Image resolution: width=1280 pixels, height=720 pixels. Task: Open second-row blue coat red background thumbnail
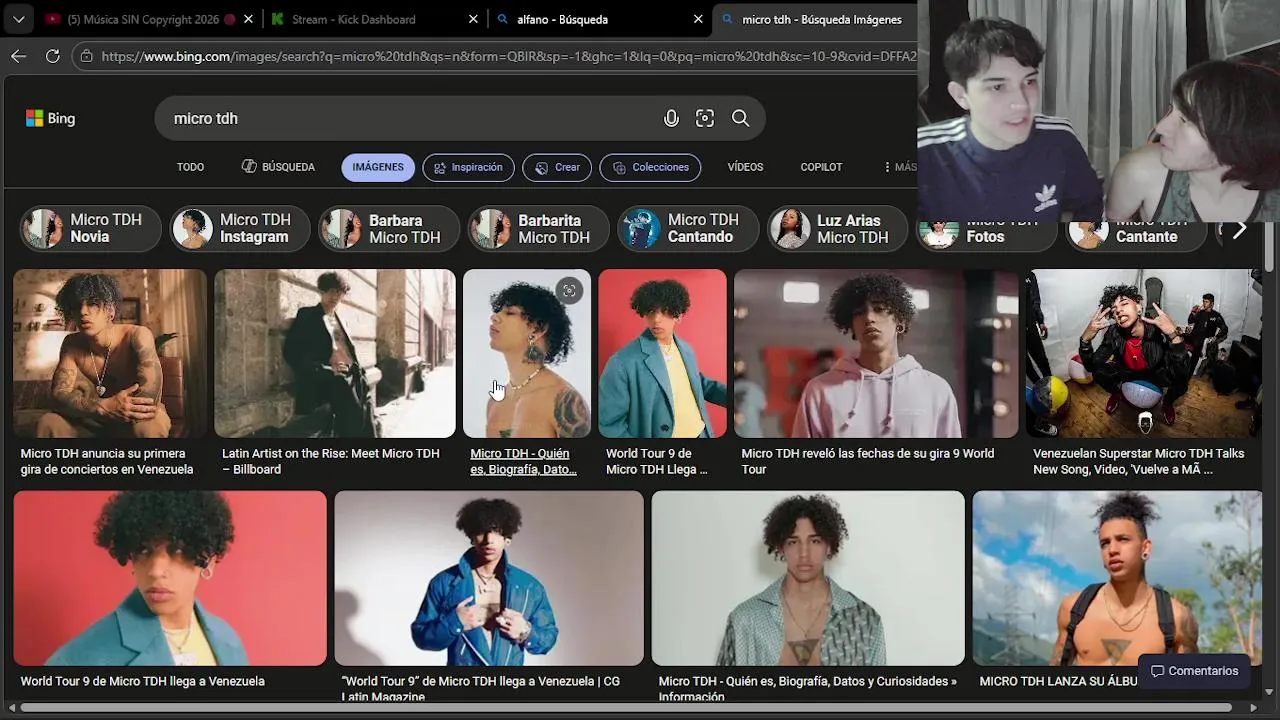tap(170, 578)
